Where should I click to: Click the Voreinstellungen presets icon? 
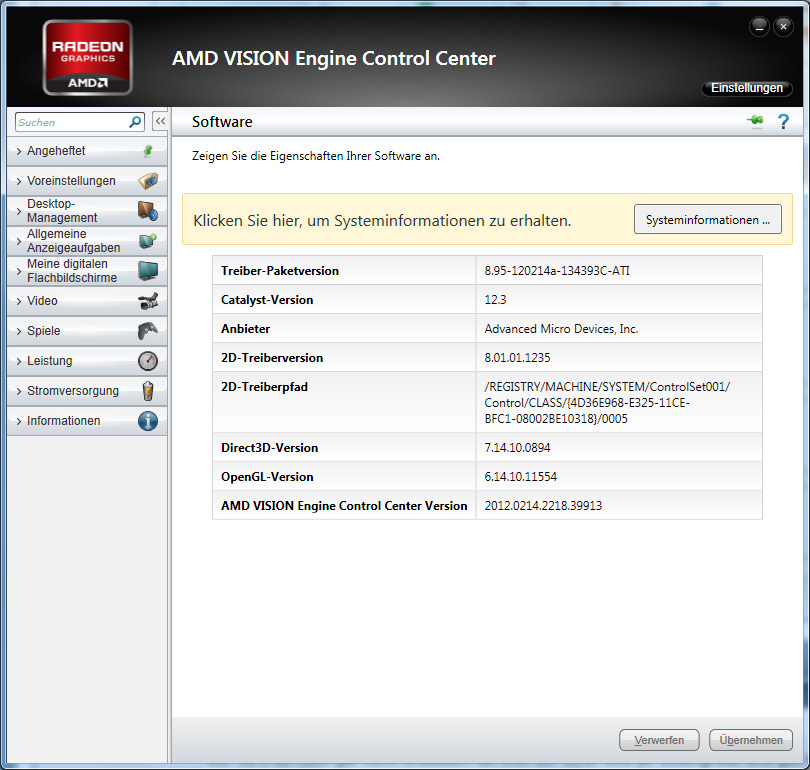coord(148,181)
